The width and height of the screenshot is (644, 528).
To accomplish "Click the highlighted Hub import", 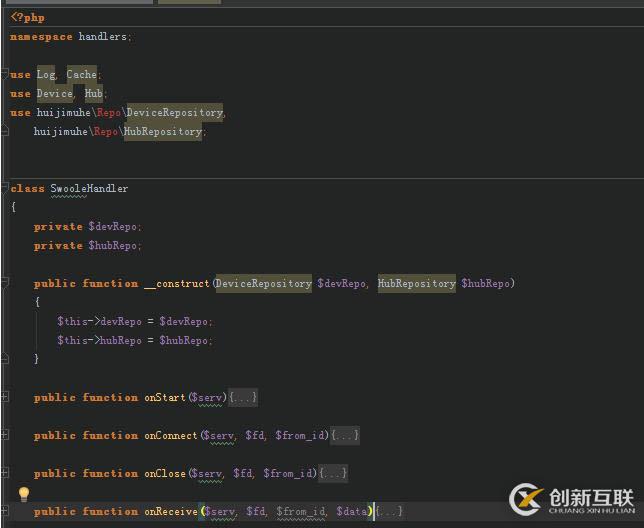I will 94,94.
